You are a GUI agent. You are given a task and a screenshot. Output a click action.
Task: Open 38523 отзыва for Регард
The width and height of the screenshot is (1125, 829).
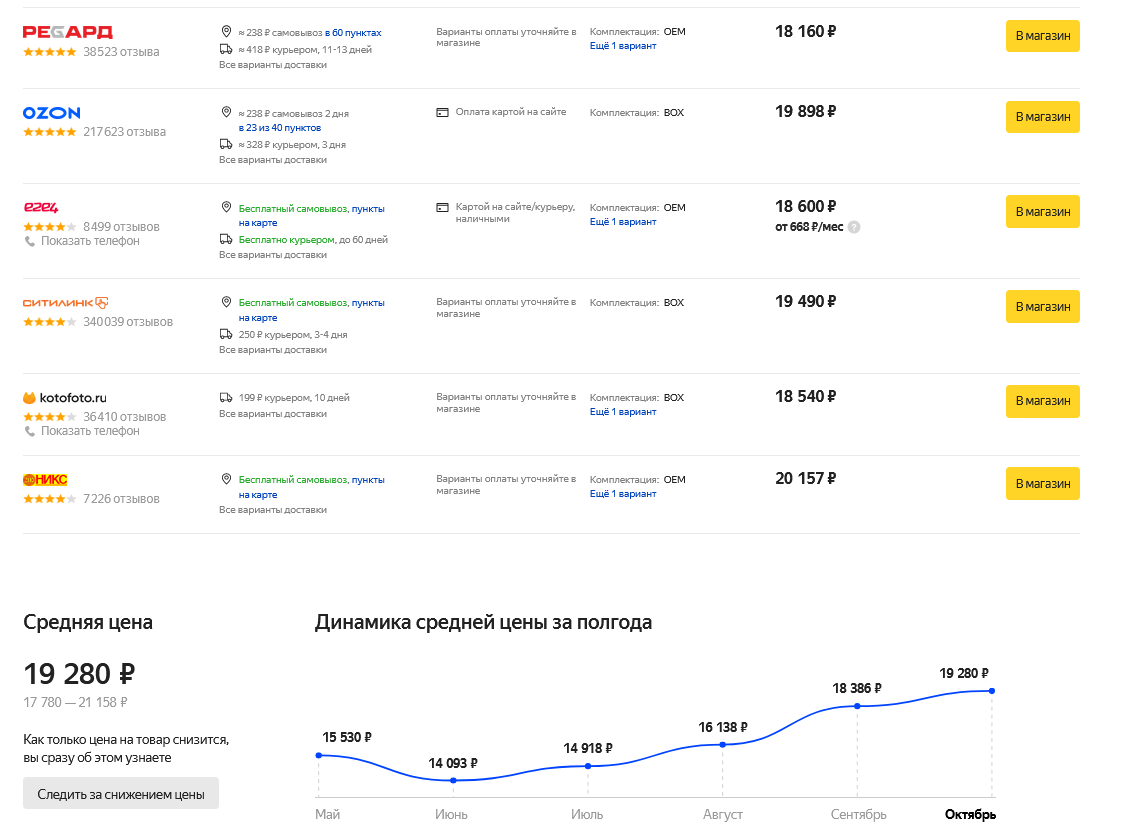(x=121, y=52)
